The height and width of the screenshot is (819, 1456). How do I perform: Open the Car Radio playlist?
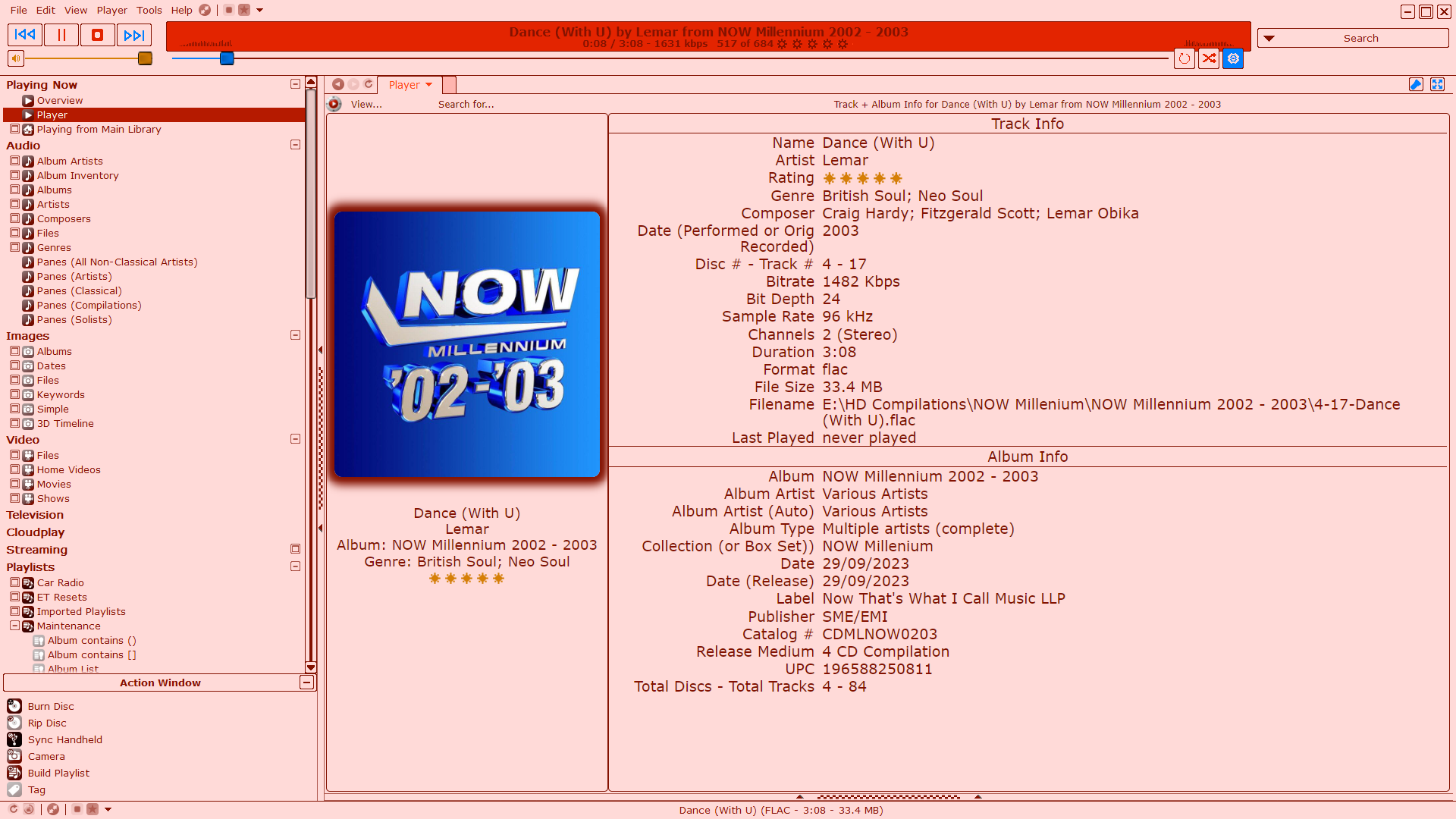coord(61,582)
